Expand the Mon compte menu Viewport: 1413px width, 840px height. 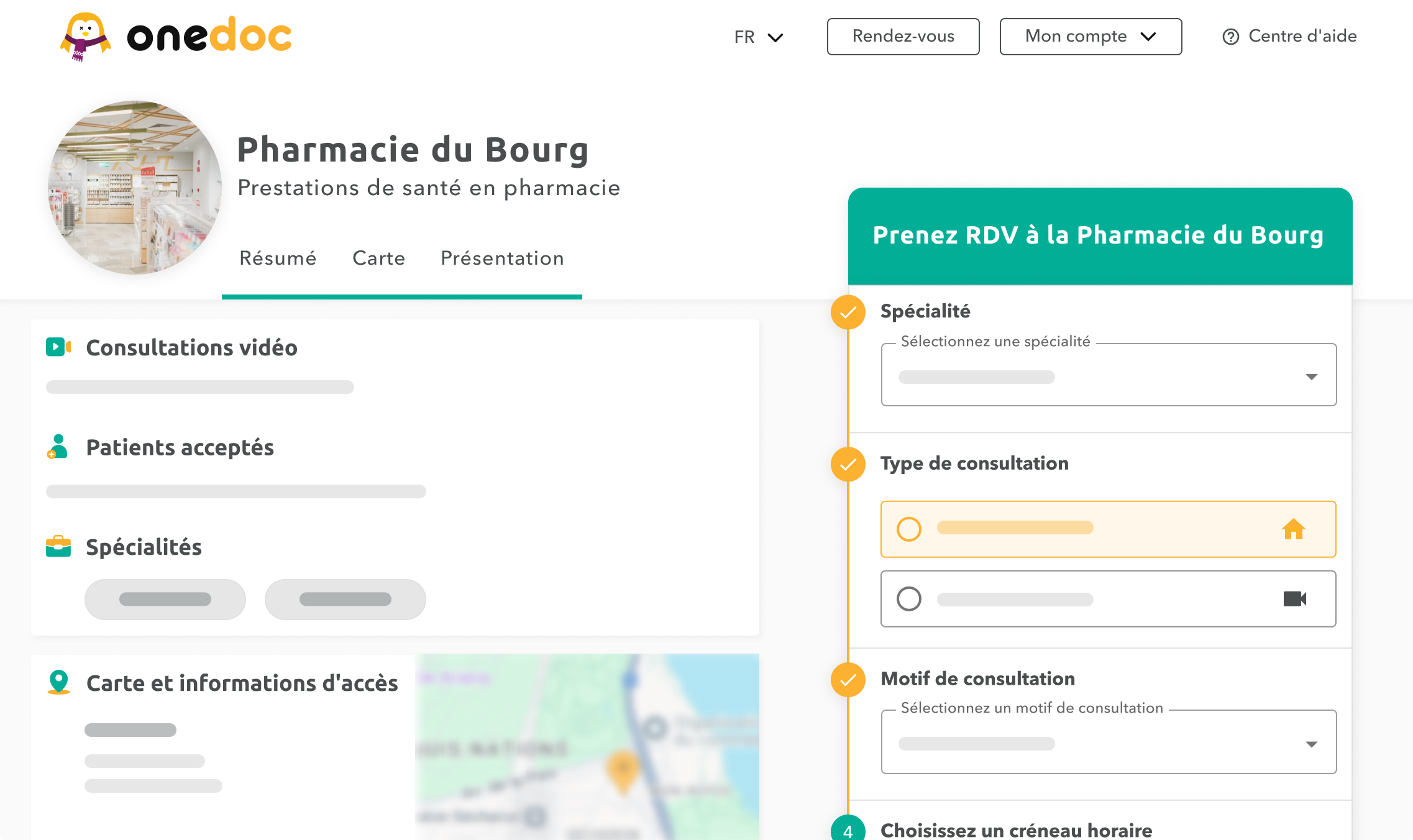tap(1091, 37)
